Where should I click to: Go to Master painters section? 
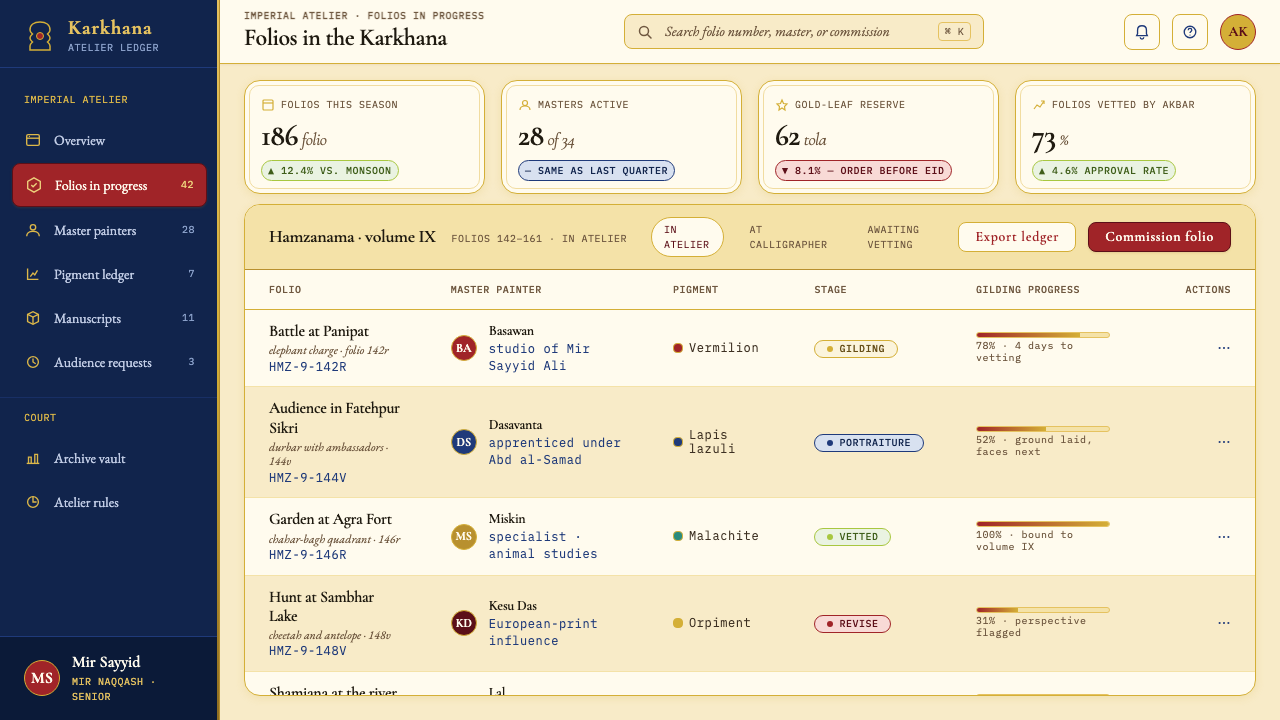pyautogui.click(x=109, y=231)
